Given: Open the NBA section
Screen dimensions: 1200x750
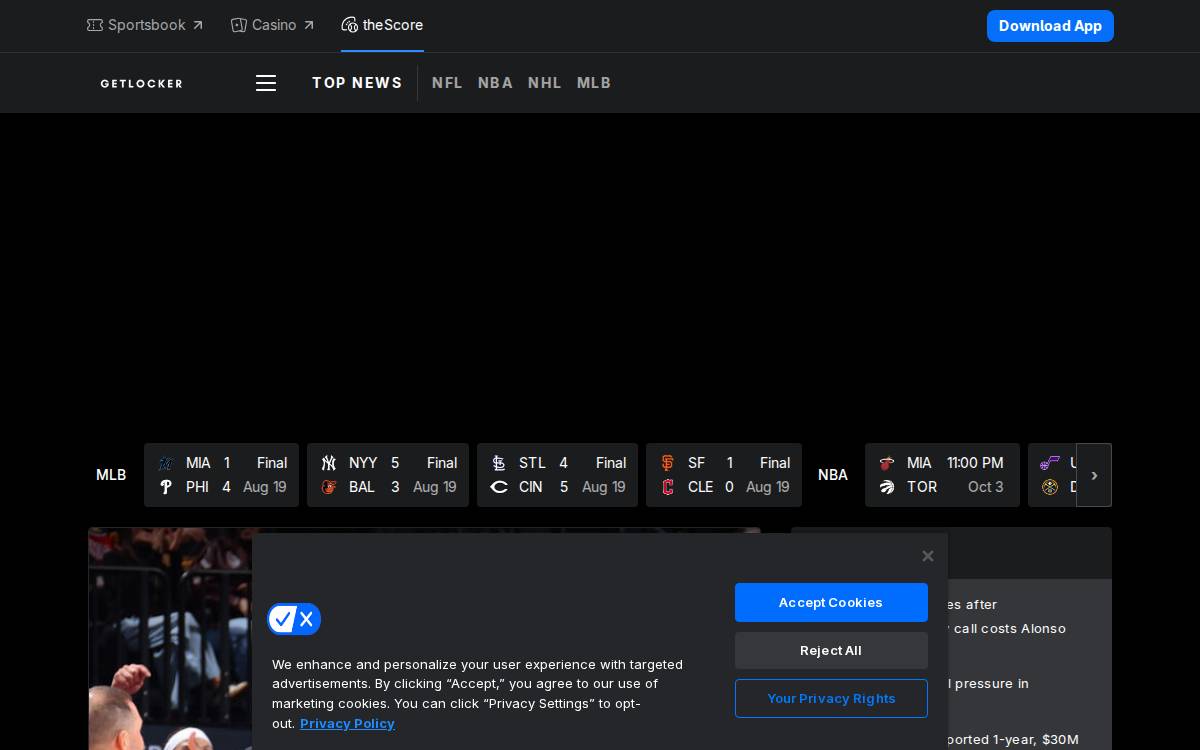Looking at the screenshot, I should coord(495,83).
